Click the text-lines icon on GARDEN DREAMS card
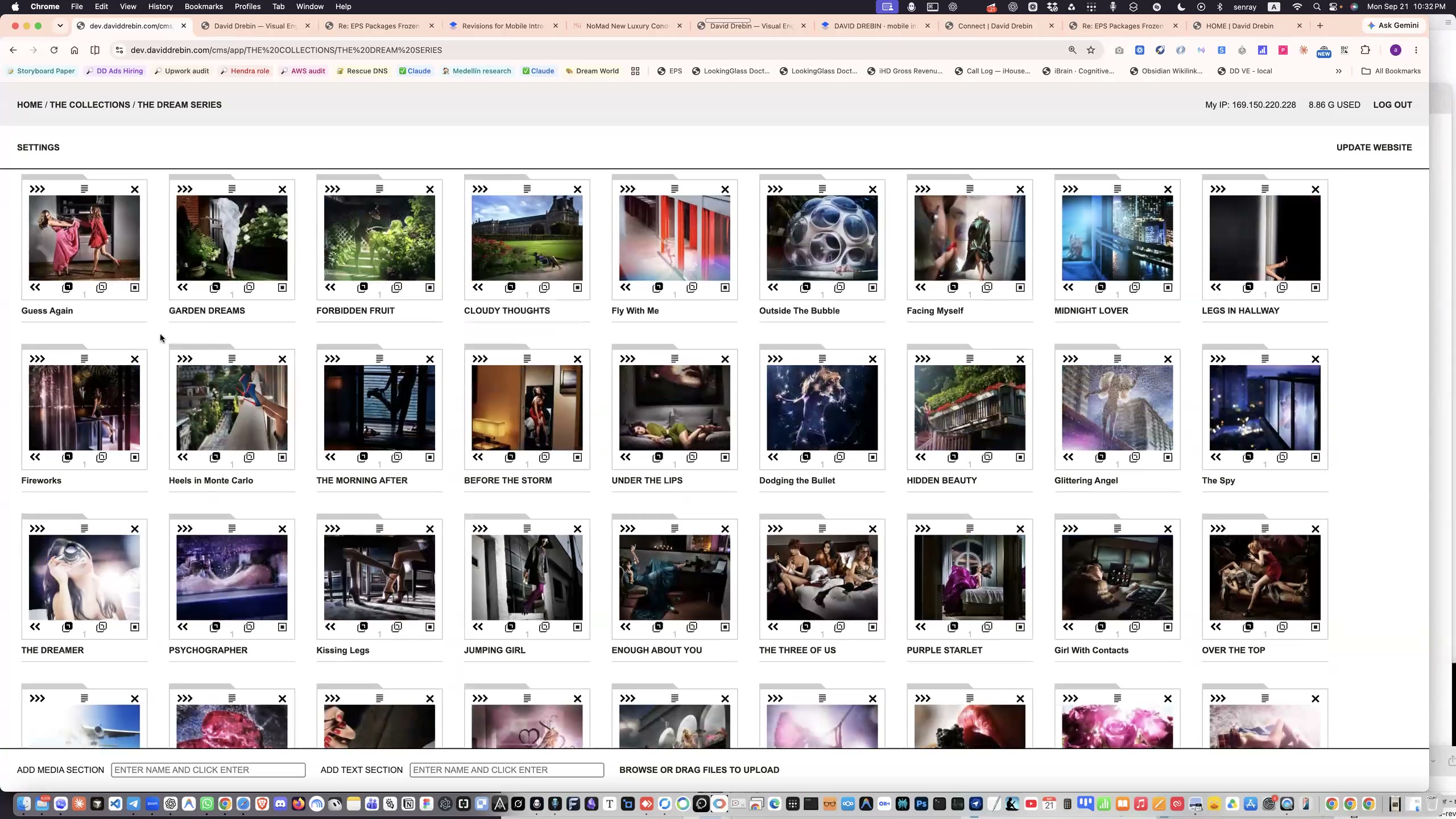This screenshot has width=1456, height=819. point(232,189)
